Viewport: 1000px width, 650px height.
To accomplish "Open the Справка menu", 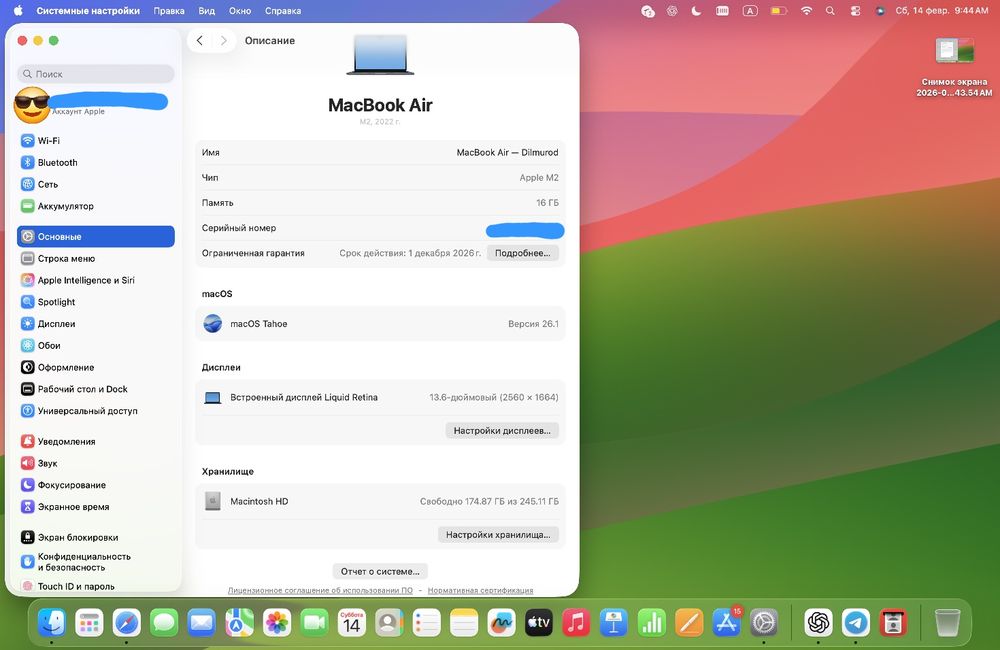I will (x=283, y=11).
